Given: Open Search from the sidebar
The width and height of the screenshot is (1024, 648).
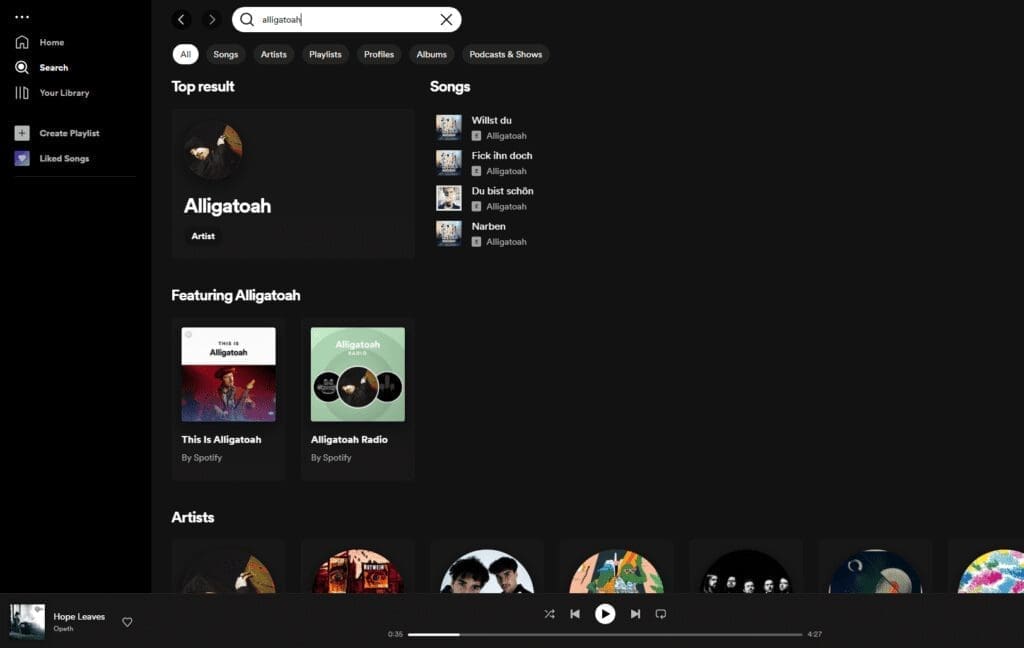Looking at the screenshot, I should (42, 67).
